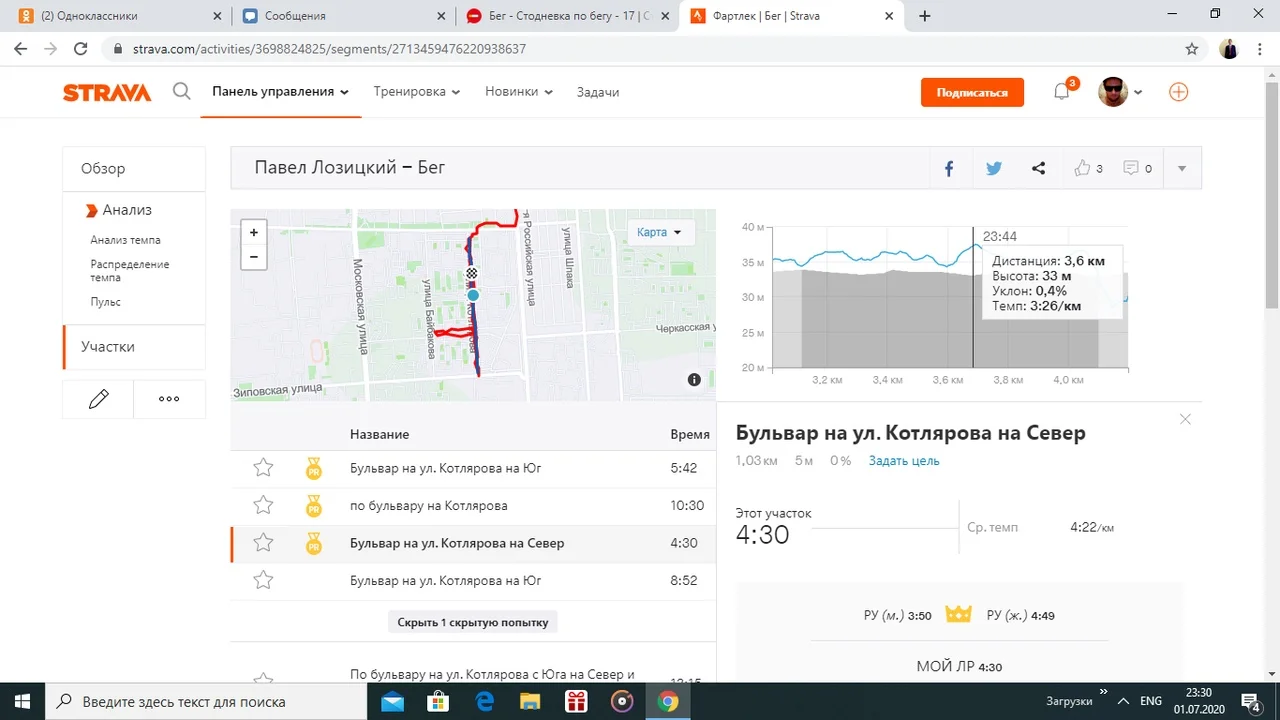Viewport: 1280px width, 720px height.
Task: Star the 5:42 Котлярова на Юг segment
Action: tap(263, 467)
